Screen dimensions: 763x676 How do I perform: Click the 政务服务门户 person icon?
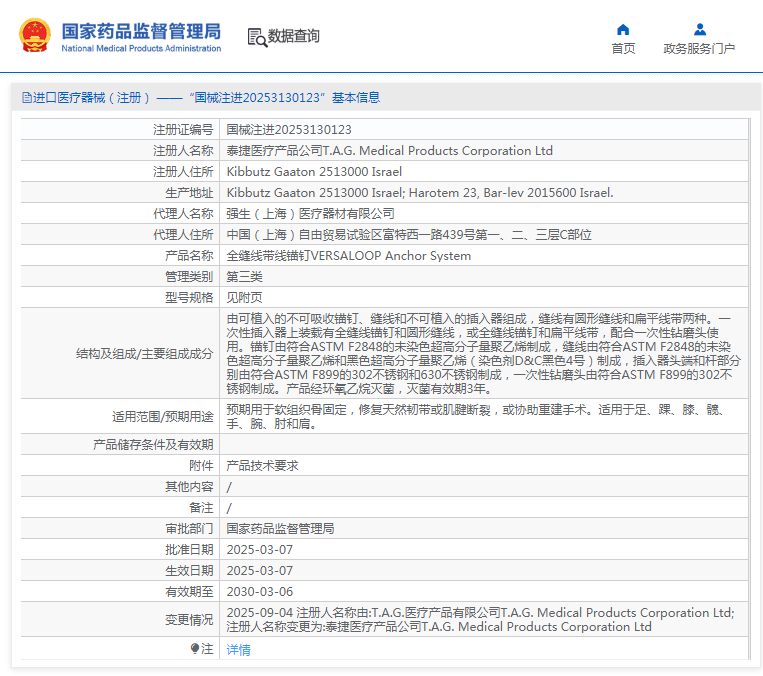point(699,29)
